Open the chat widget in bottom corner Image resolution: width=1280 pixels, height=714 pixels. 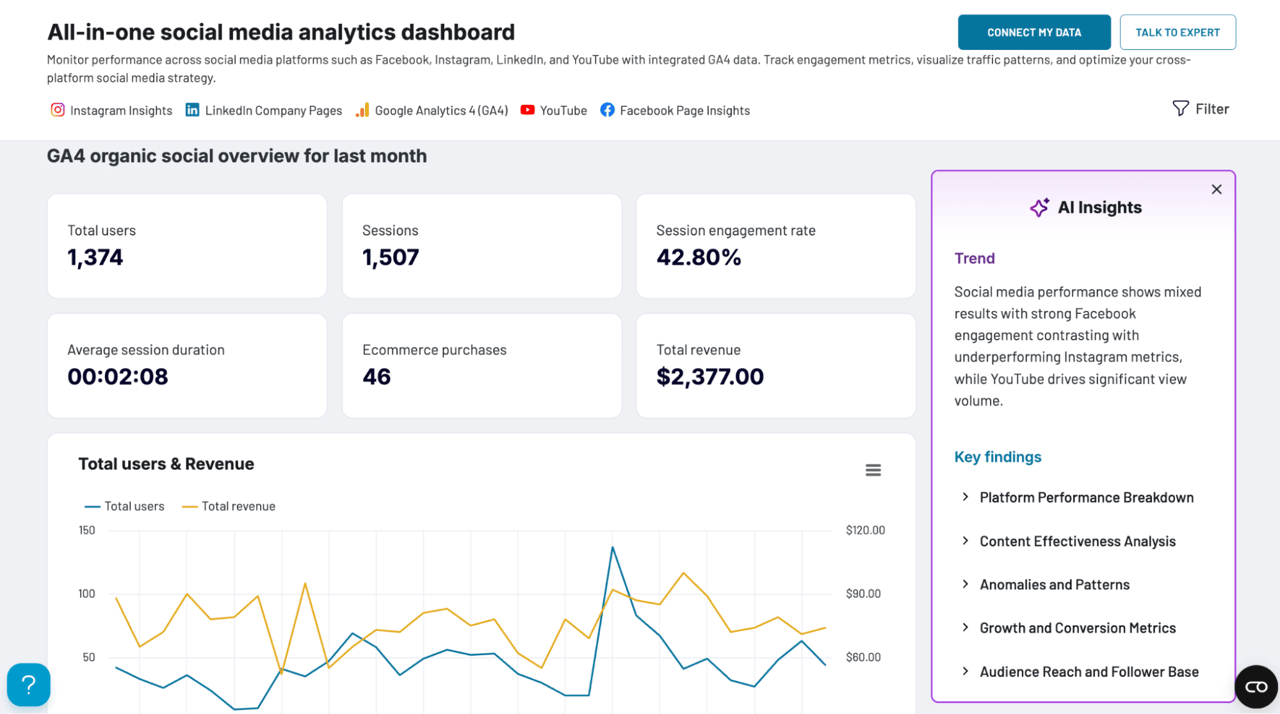[1256, 687]
